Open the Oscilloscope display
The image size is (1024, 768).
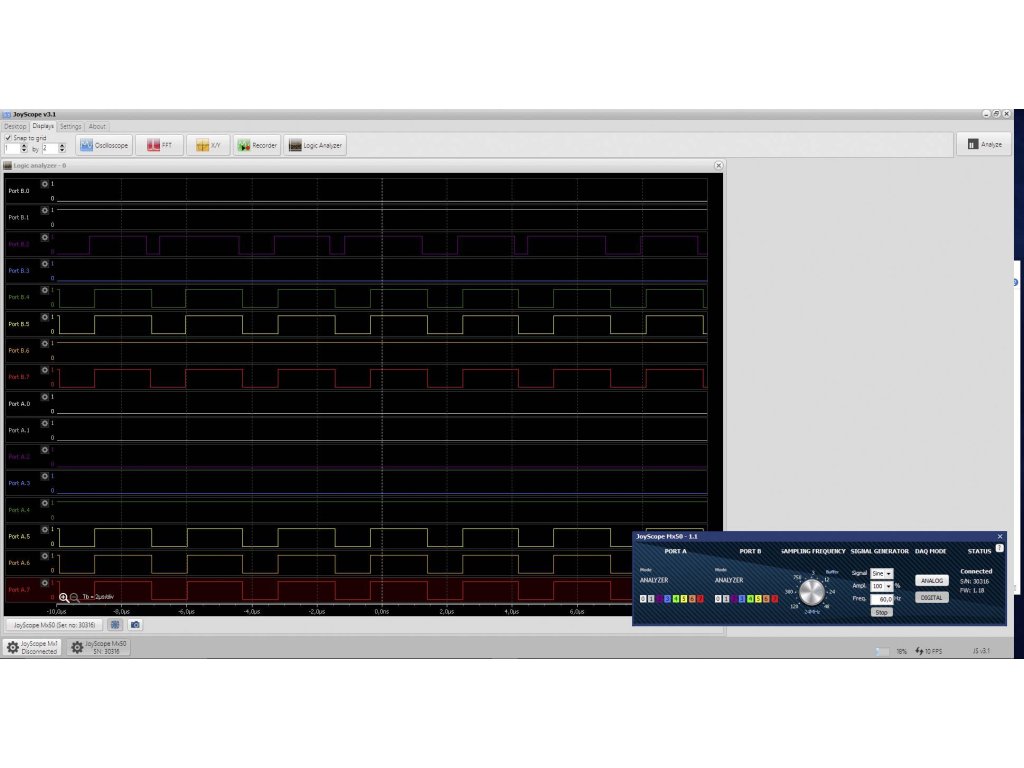104,145
